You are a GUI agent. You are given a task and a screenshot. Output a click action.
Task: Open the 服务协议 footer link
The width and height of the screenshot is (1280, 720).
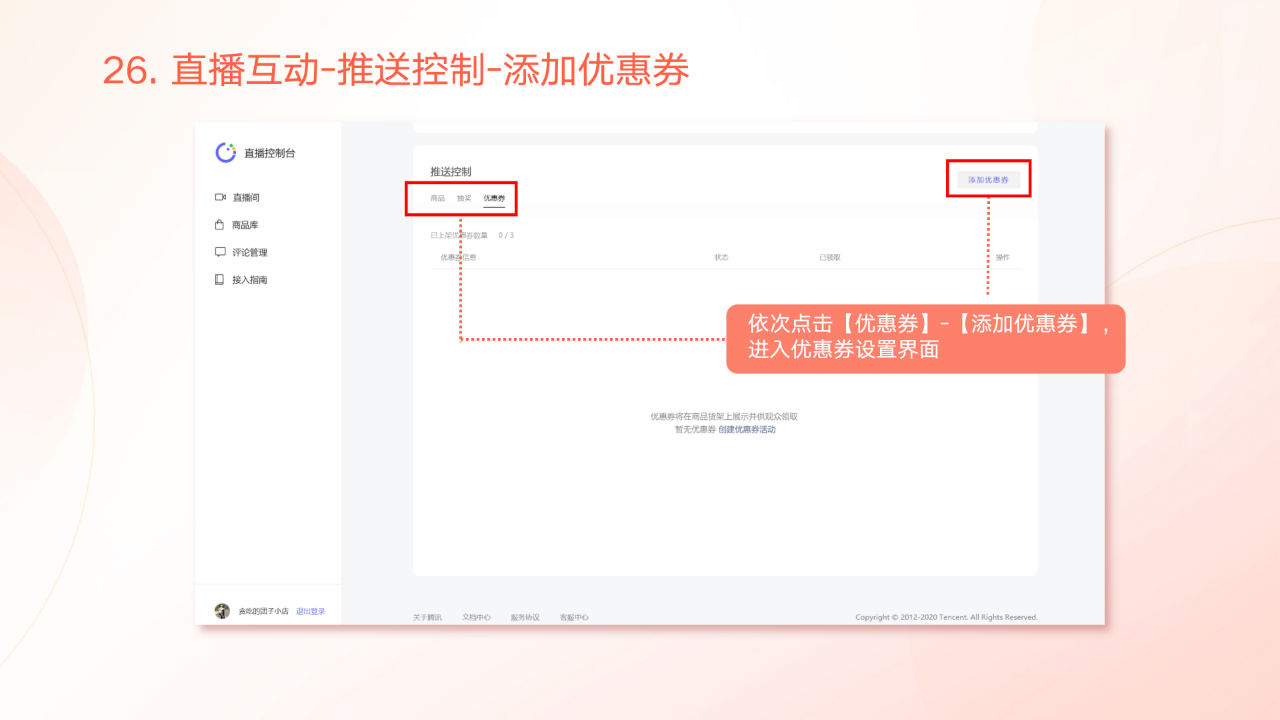pyautogui.click(x=525, y=617)
